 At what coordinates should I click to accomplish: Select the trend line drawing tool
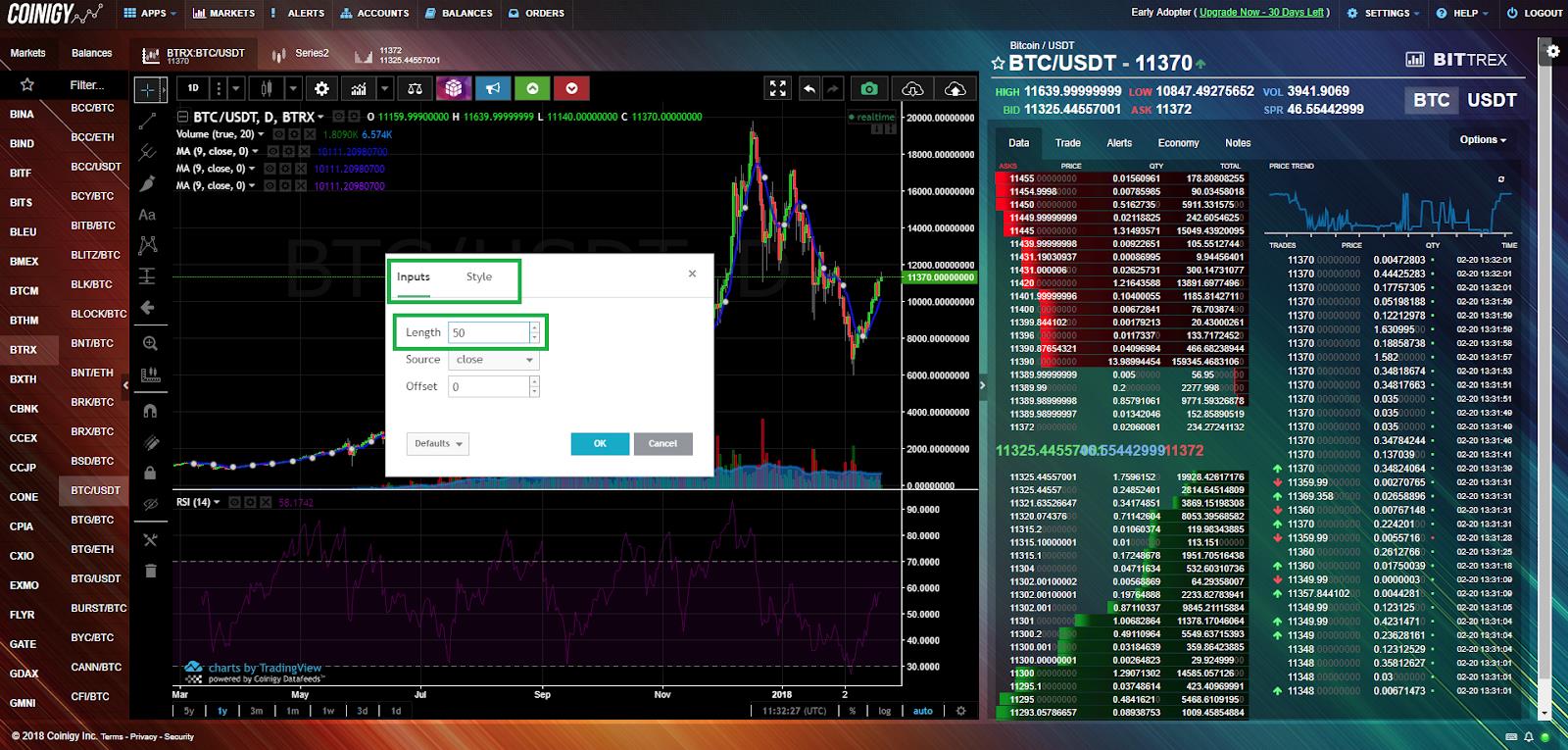point(148,121)
